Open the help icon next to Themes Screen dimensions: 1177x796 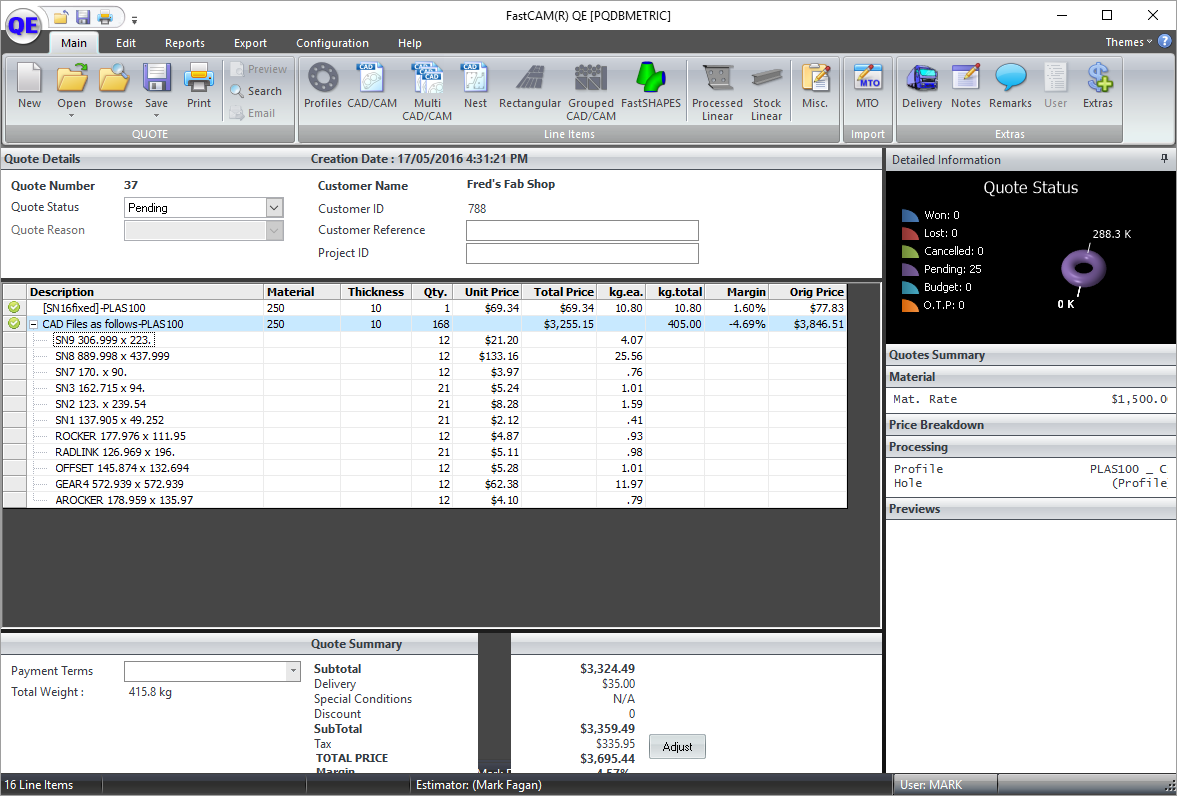[x=1164, y=42]
